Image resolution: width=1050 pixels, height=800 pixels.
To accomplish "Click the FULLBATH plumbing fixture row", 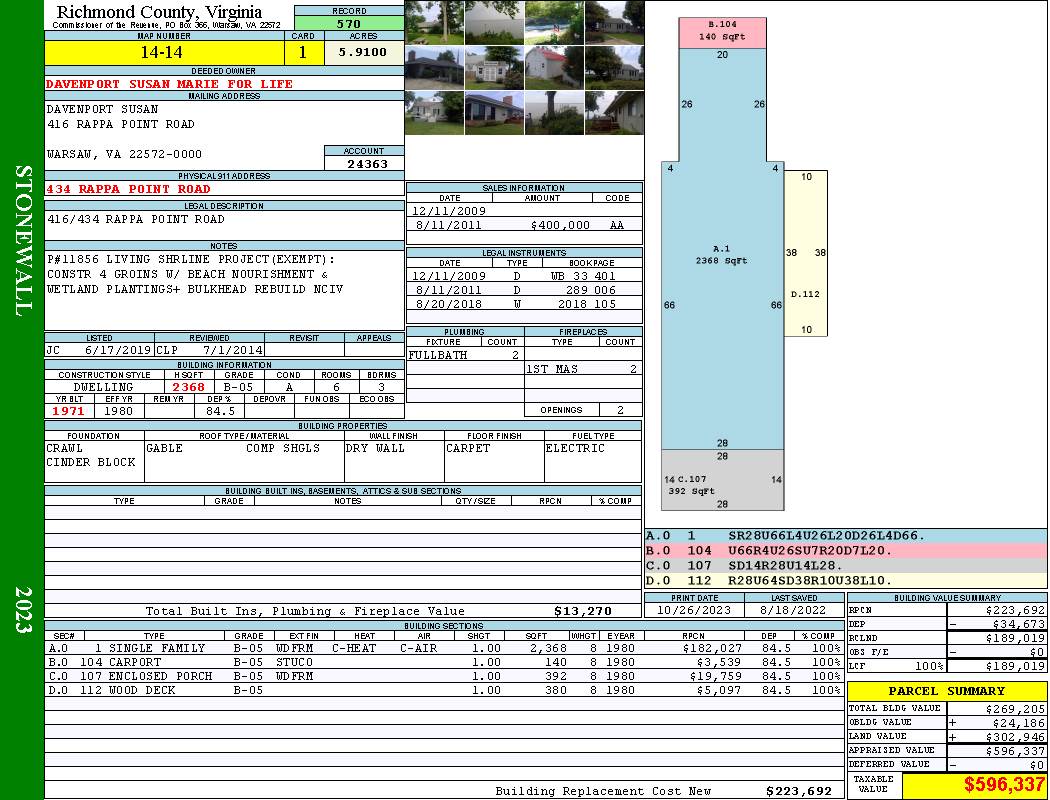I will [x=465, y=355].
